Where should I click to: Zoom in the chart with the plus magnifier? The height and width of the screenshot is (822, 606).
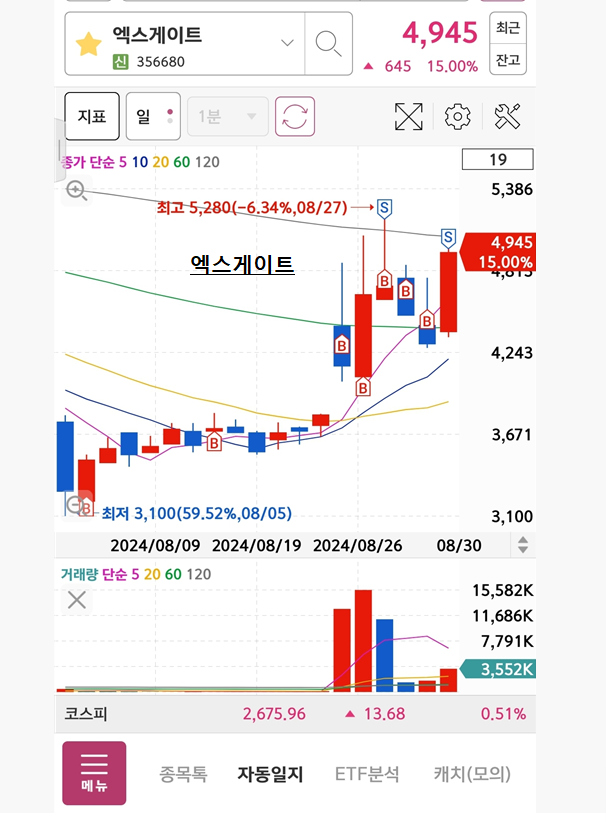click(77, 190)
